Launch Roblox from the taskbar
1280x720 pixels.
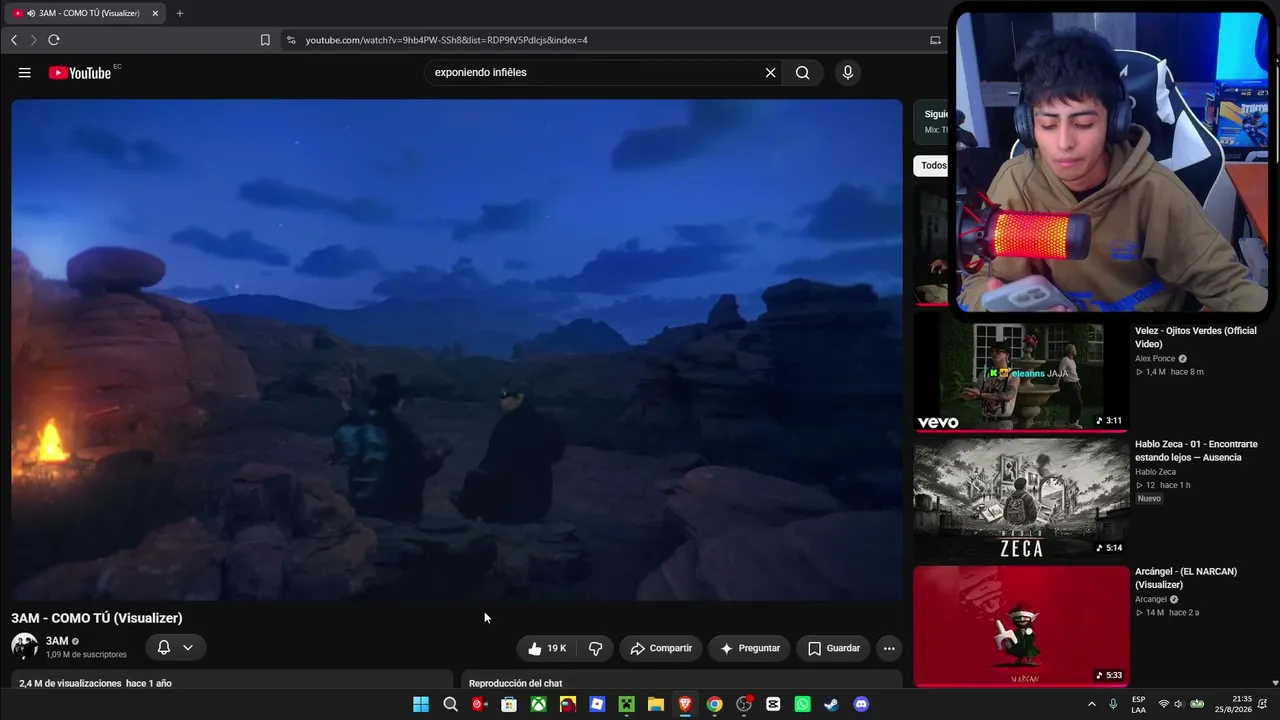coord(597,704)
